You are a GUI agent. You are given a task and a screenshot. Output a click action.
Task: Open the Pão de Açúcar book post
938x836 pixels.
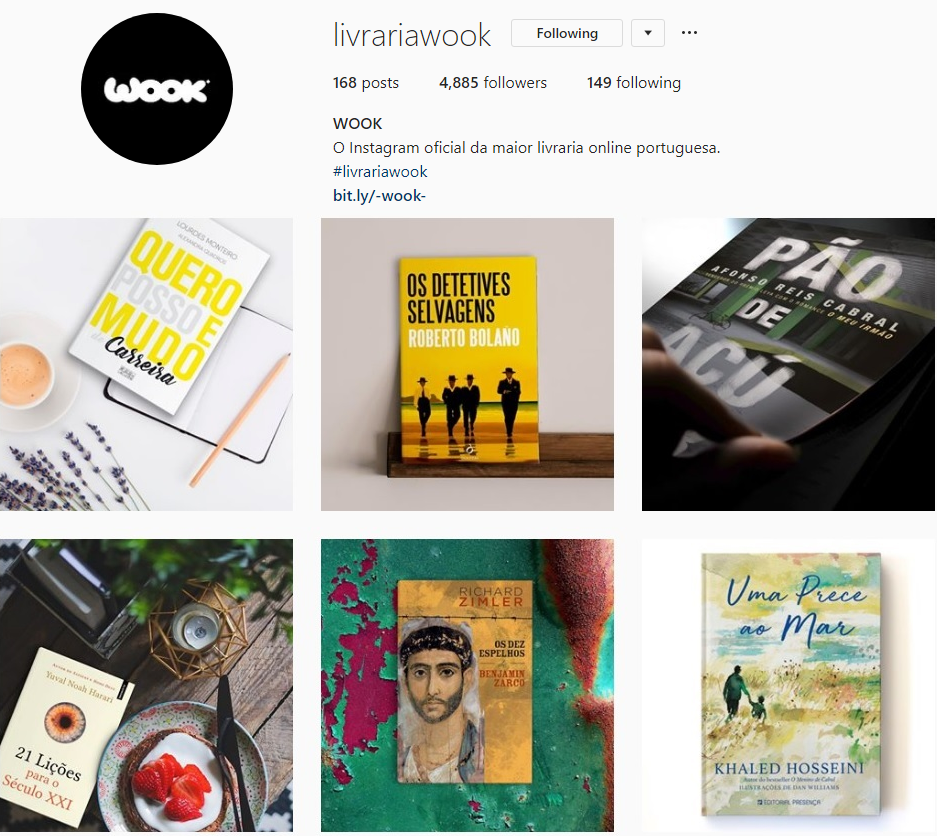(x=788, y=364)
